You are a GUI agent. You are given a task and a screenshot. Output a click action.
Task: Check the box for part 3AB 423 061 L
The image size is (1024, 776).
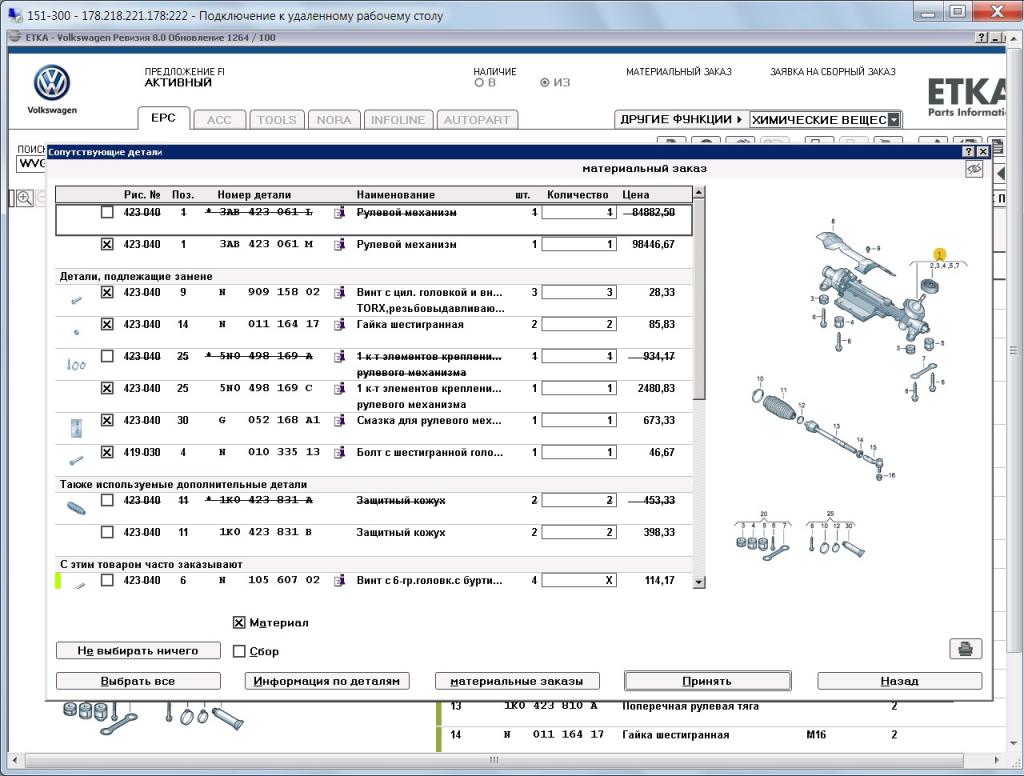pyautogui.click(x=107, y=212)
